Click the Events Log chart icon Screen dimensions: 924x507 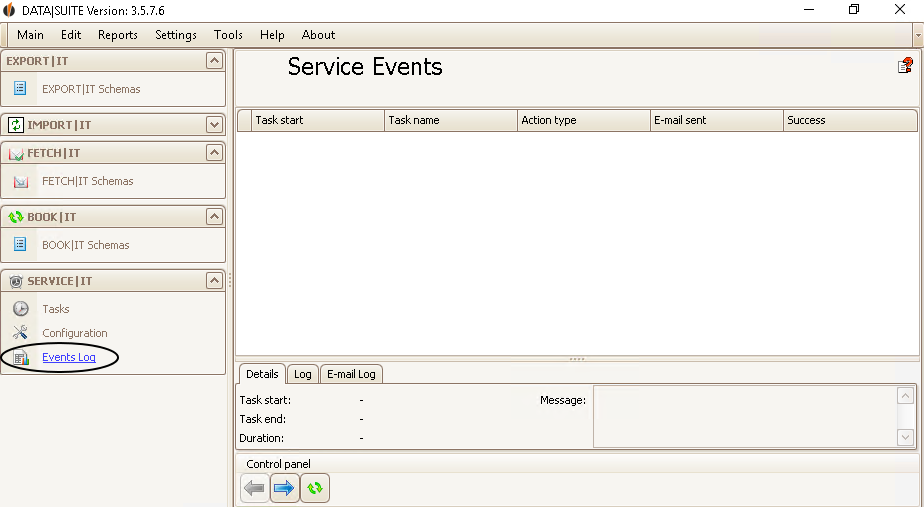point(21,357)
